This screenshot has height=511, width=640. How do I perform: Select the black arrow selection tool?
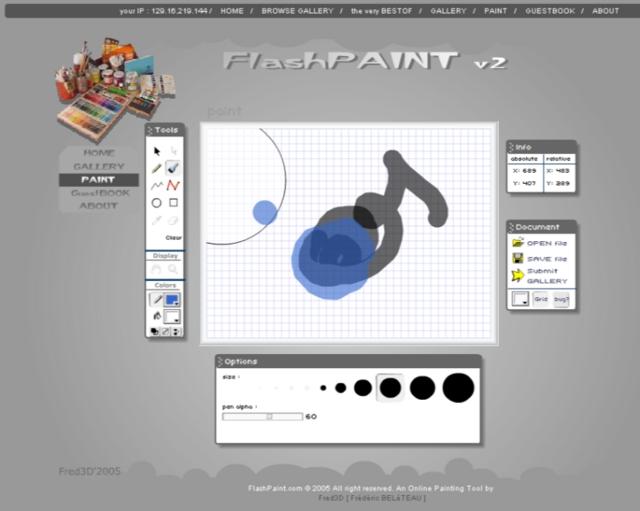(157, 151)
